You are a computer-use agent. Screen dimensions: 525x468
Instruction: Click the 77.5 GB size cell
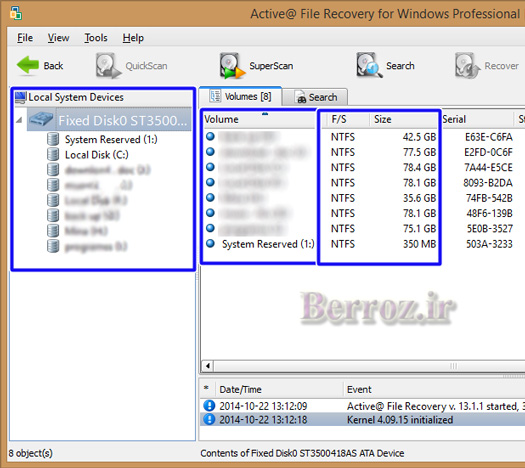click(x=420, y=152)
